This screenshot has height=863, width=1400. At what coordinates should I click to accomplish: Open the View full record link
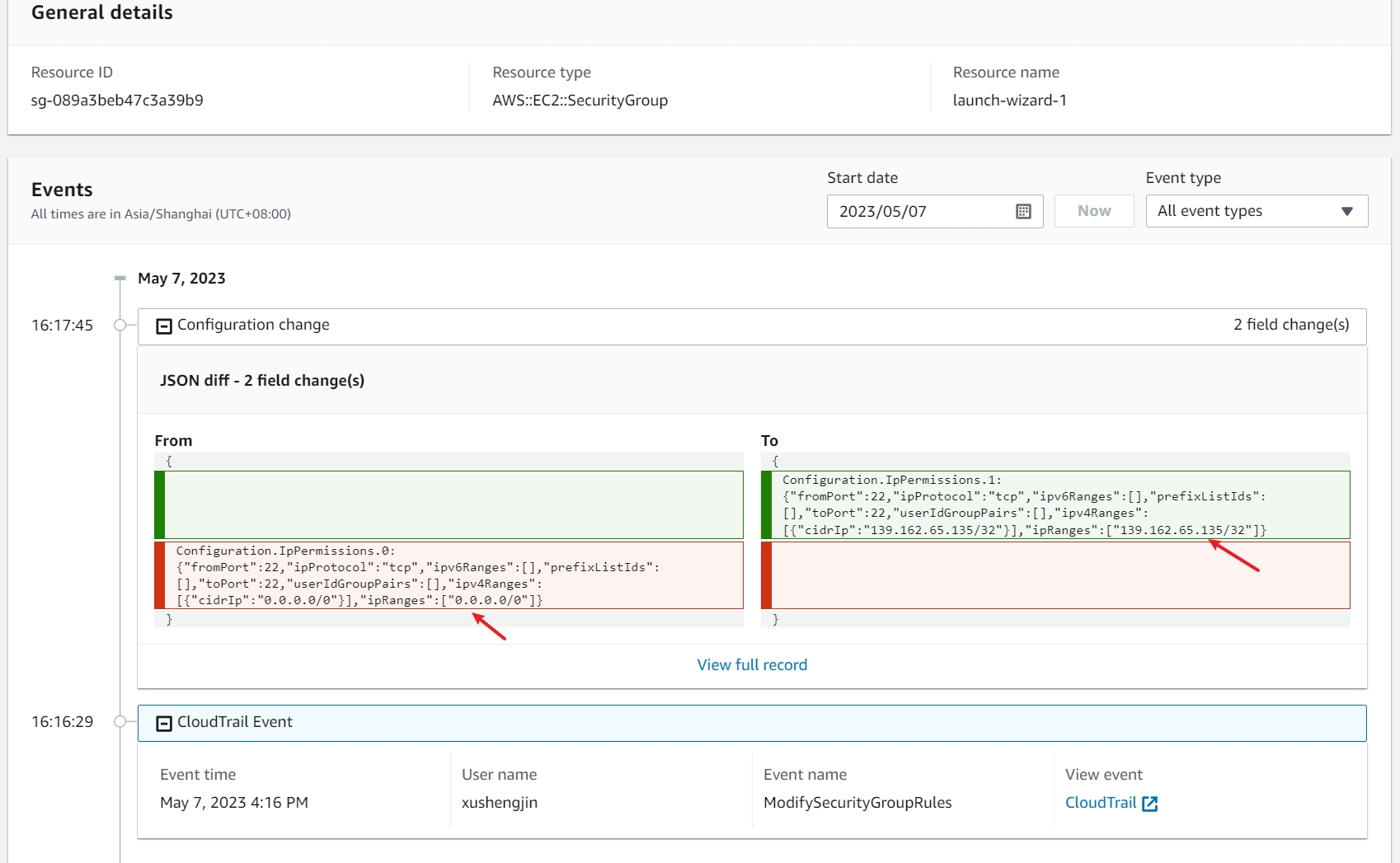pyautogui.click(x=752, y=665)
